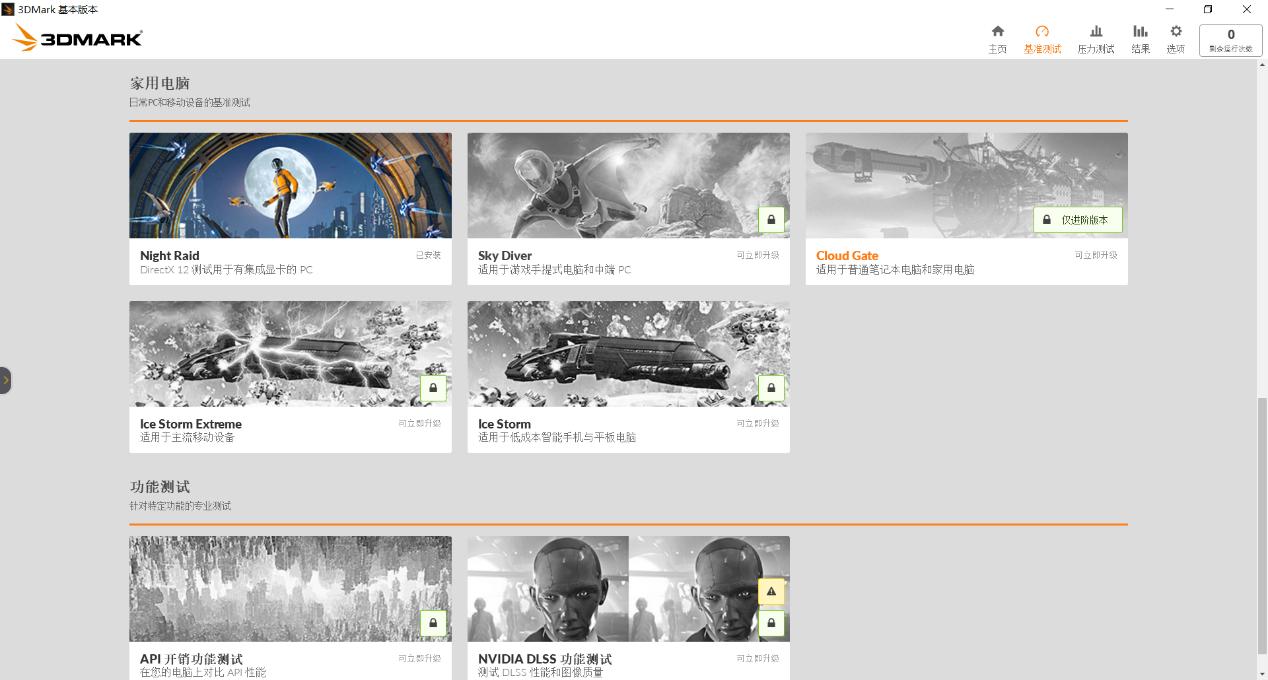
Task: Click the warning icon on NVIDIA DLSS test
Action: click(771, 592)
